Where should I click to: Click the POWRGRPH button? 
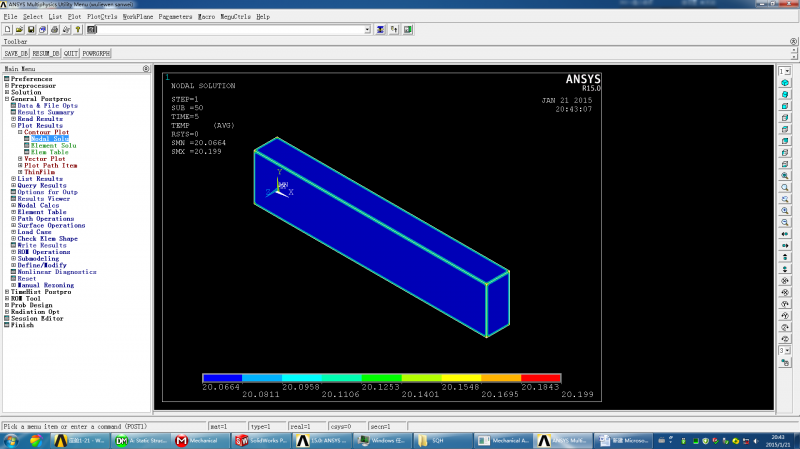[96, 54]
